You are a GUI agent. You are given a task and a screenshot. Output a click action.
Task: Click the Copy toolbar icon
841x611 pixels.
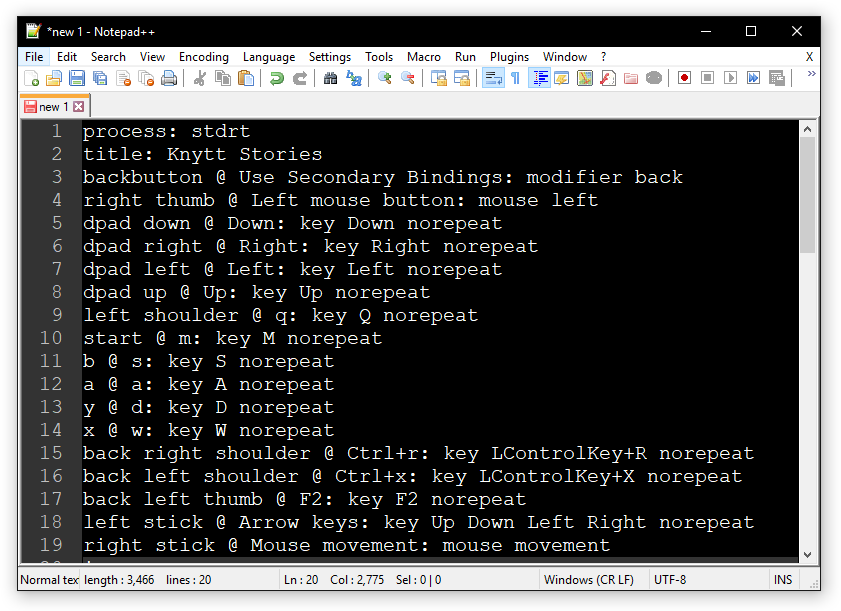223,78
